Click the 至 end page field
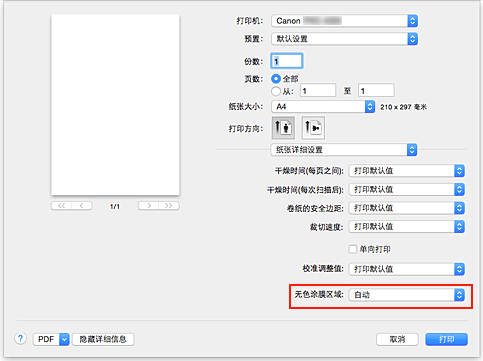This screenshot has width=483, height=361. pyautogui.click(x=376, y=91)
